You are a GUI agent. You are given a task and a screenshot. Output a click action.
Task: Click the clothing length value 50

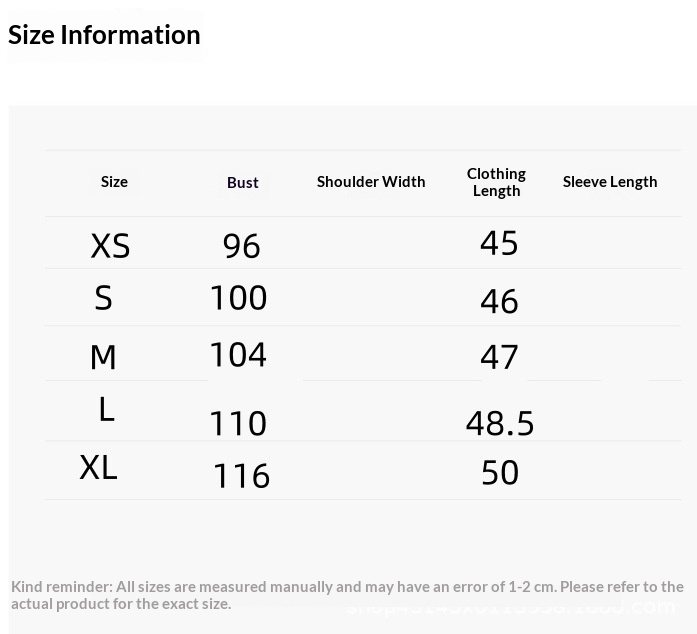(500, 472)
